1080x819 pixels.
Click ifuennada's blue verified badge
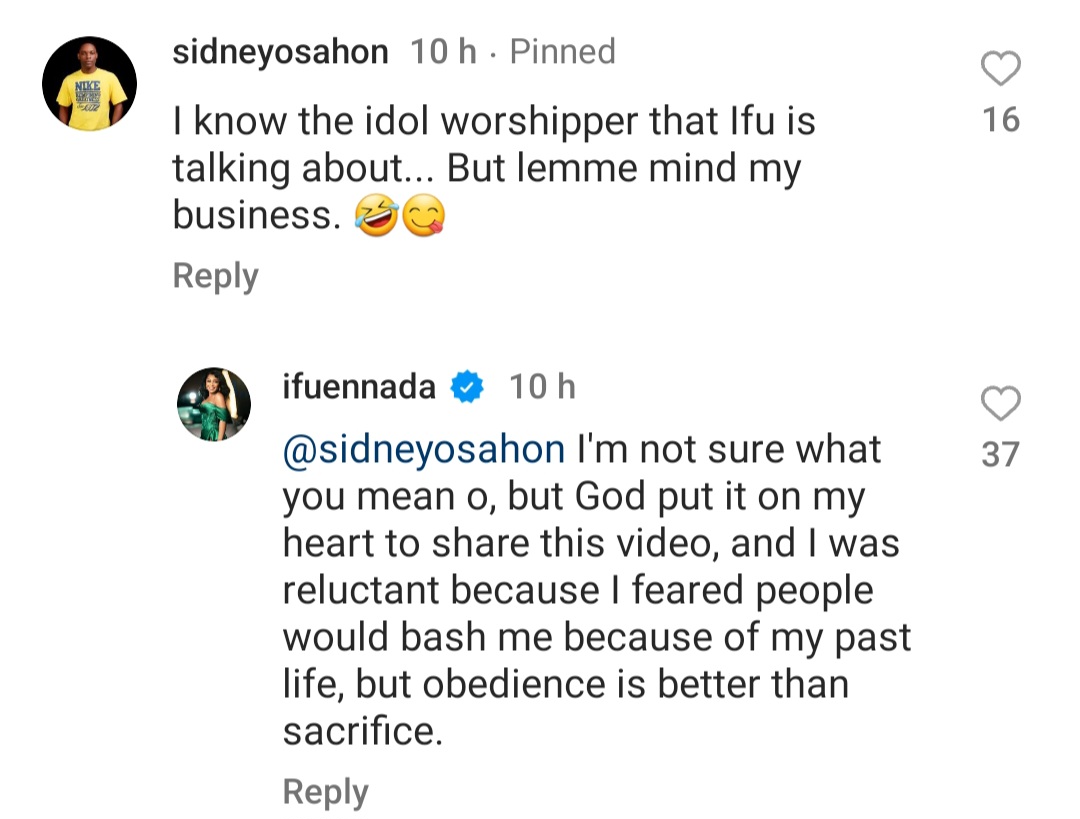click(468, 388)
